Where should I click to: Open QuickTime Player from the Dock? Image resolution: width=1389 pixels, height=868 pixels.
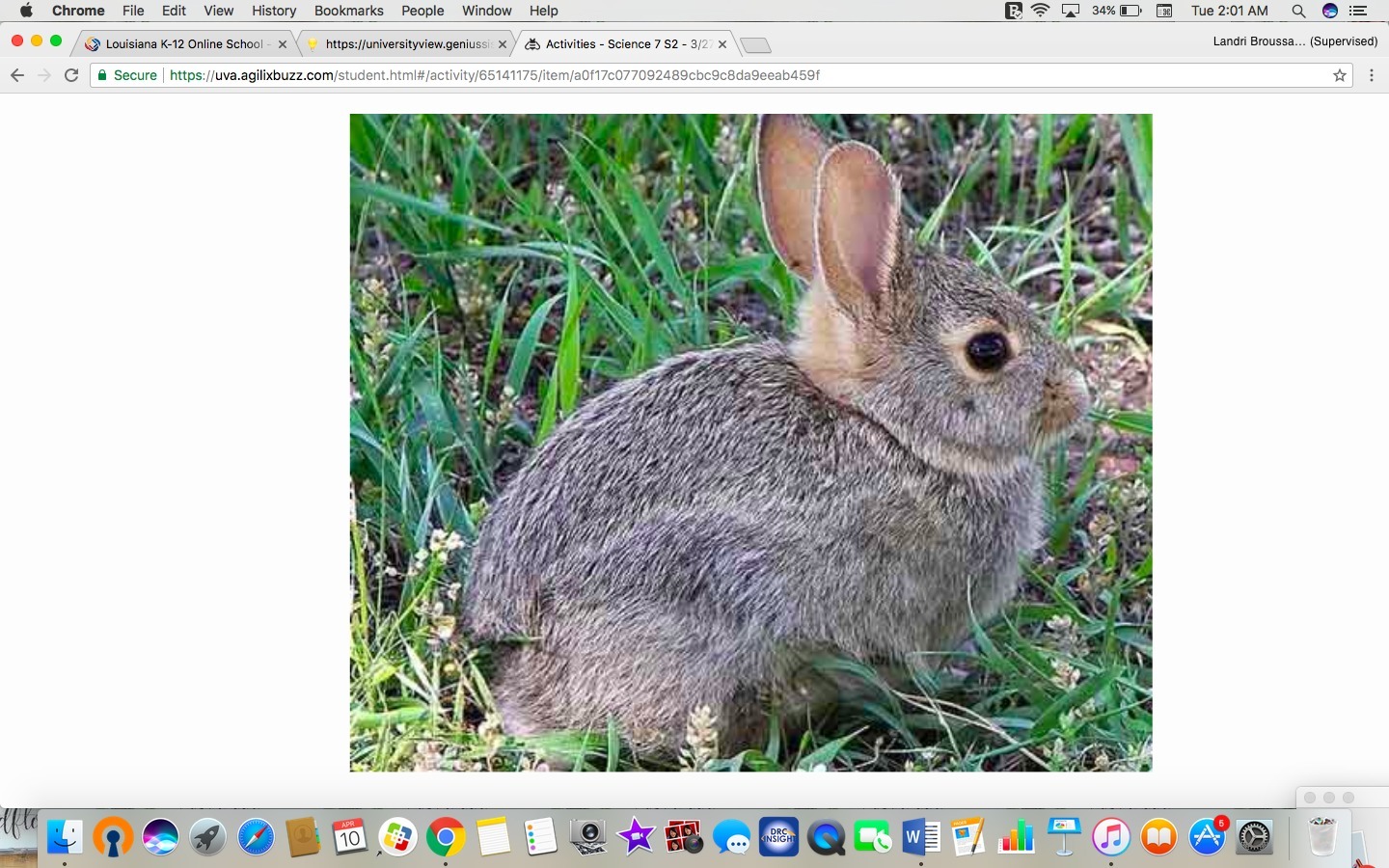coord(826,837)
